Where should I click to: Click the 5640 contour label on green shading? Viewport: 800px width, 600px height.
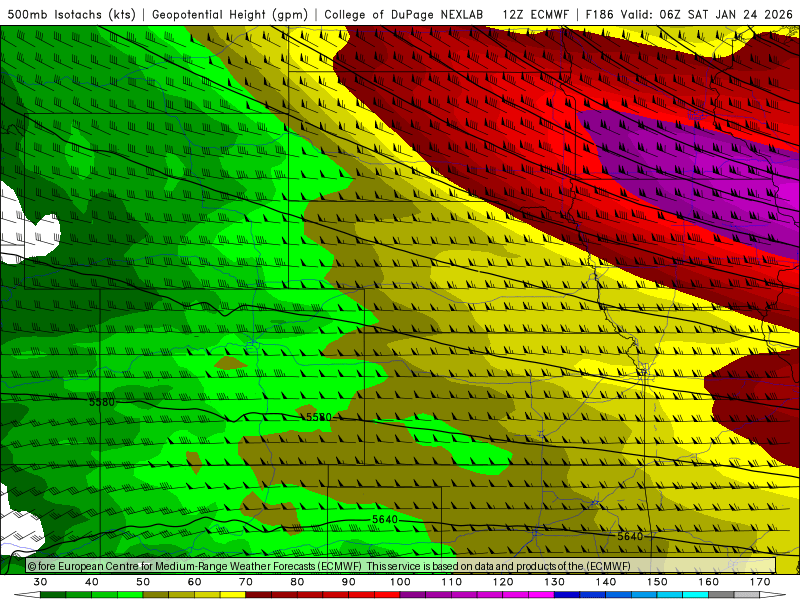coord(385,519)
